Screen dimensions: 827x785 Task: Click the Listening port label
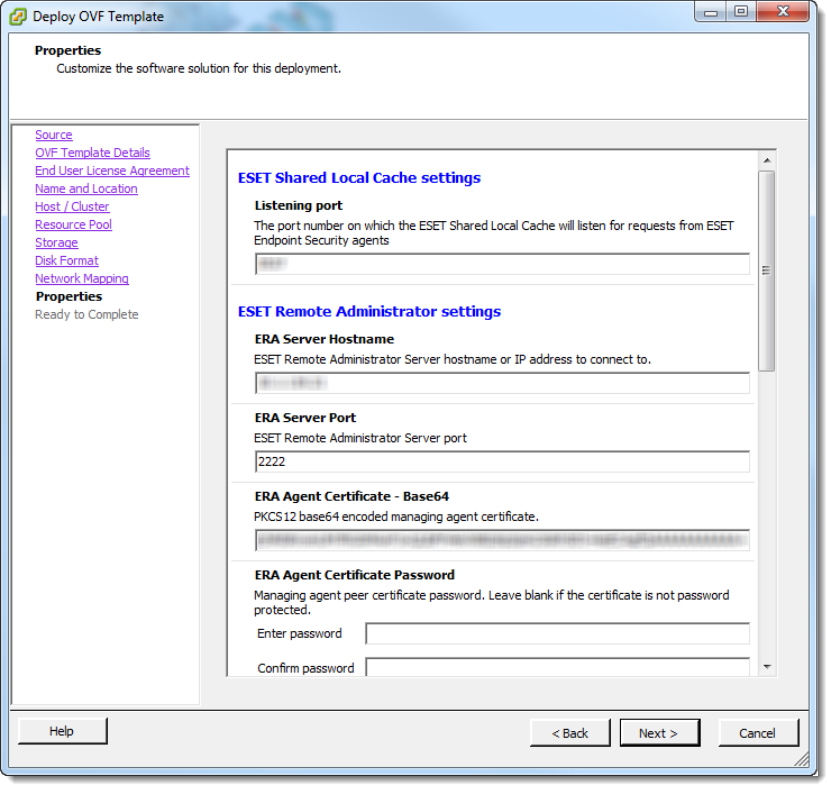299,206
